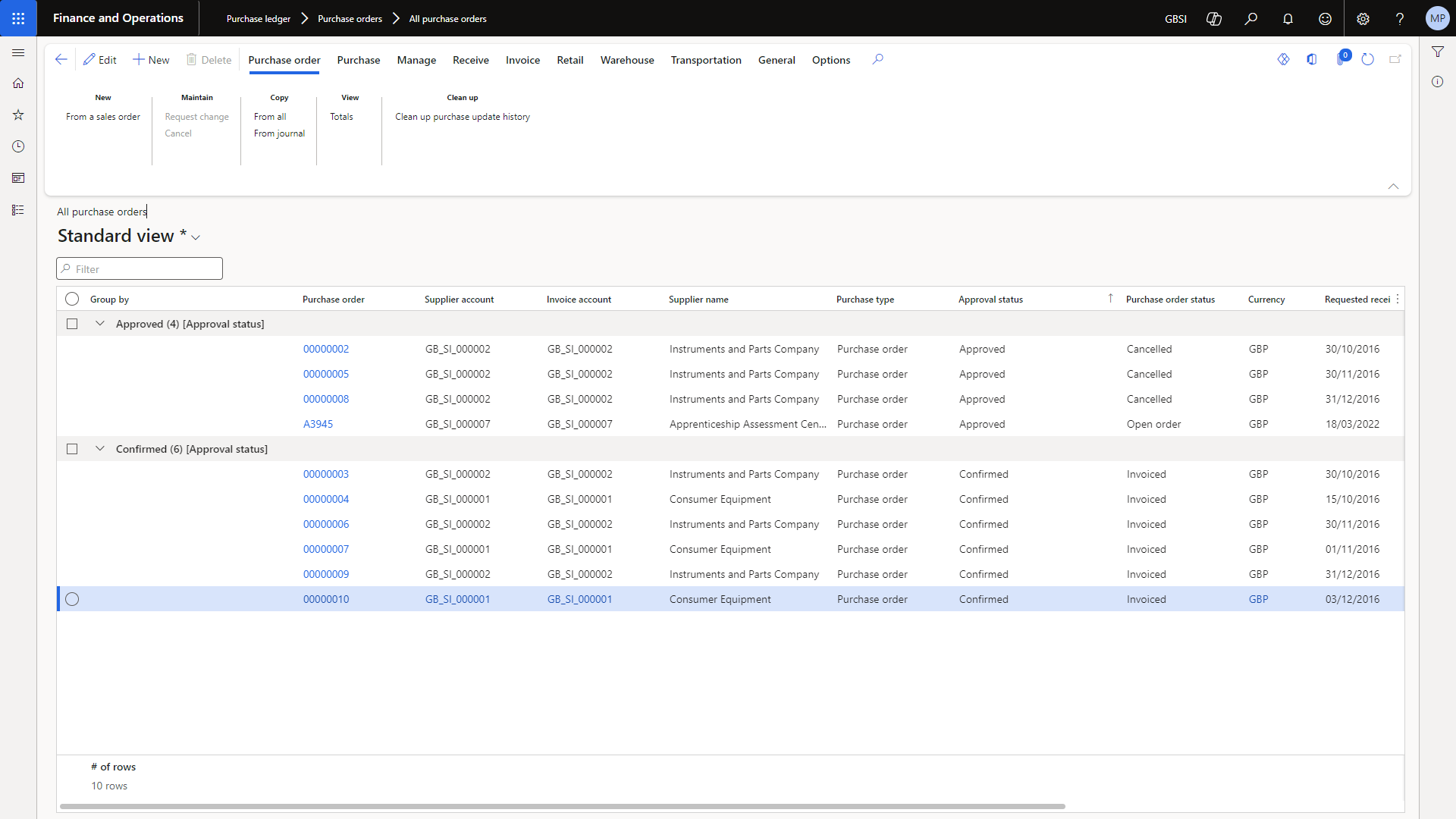Switch to the Warehouse tab

[626, 60]
